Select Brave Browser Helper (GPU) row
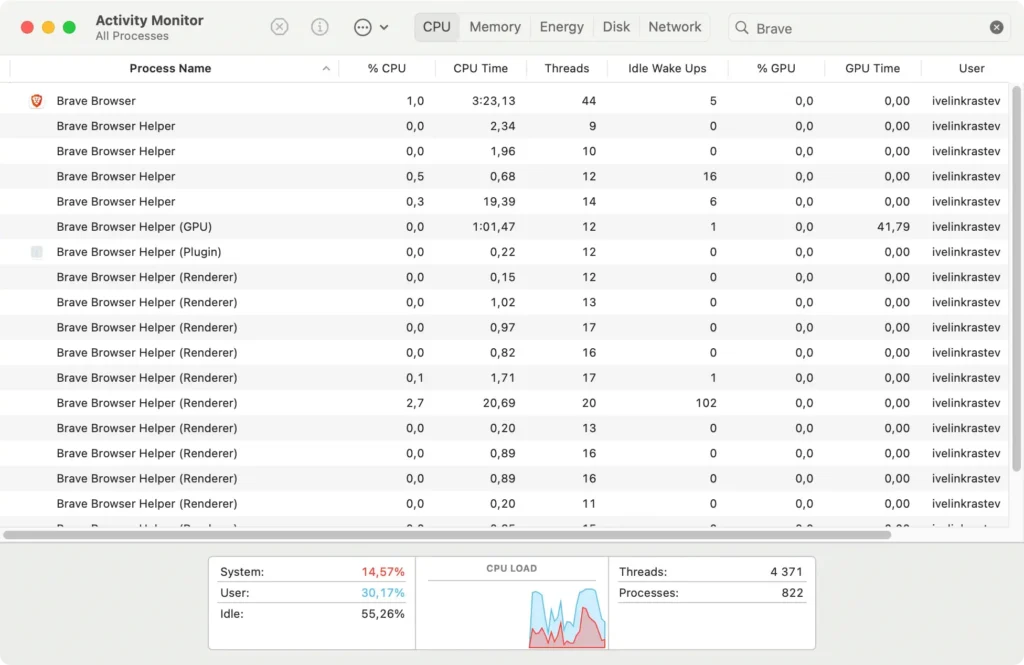The height and width of the screenshot is (665, 1024). 504,227
